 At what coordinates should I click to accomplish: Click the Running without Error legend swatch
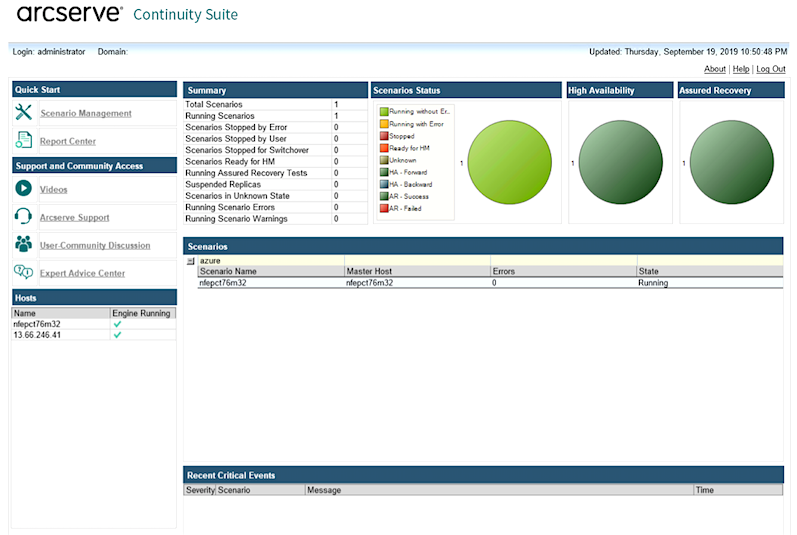click(x=384, y=111)
